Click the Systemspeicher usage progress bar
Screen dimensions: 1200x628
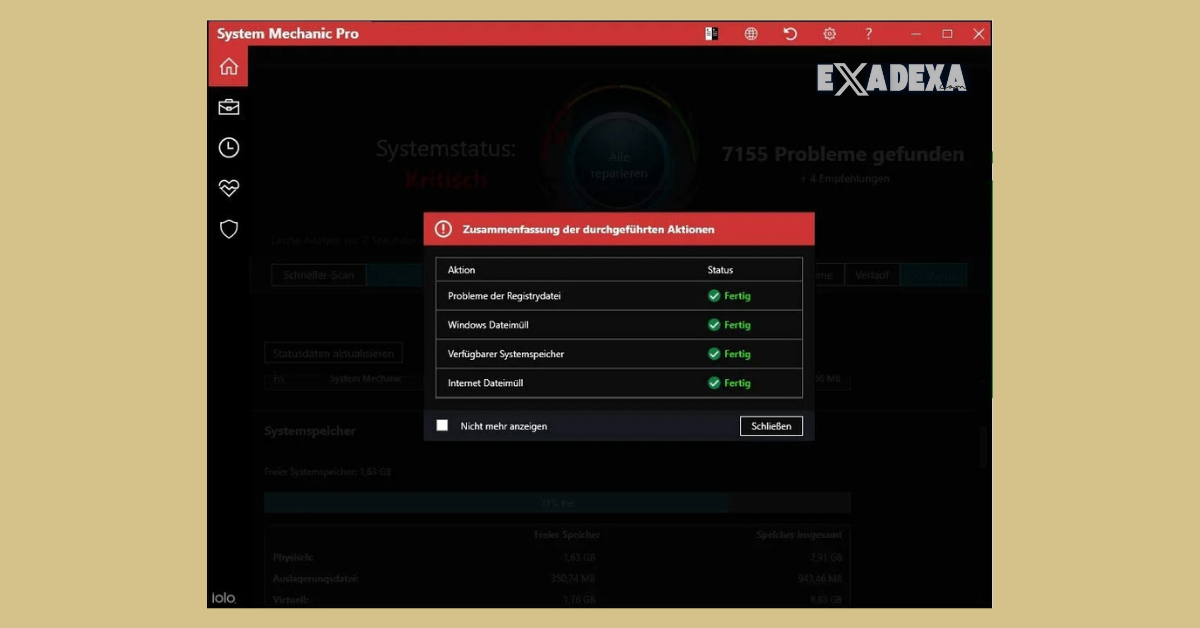click(556, 502)
